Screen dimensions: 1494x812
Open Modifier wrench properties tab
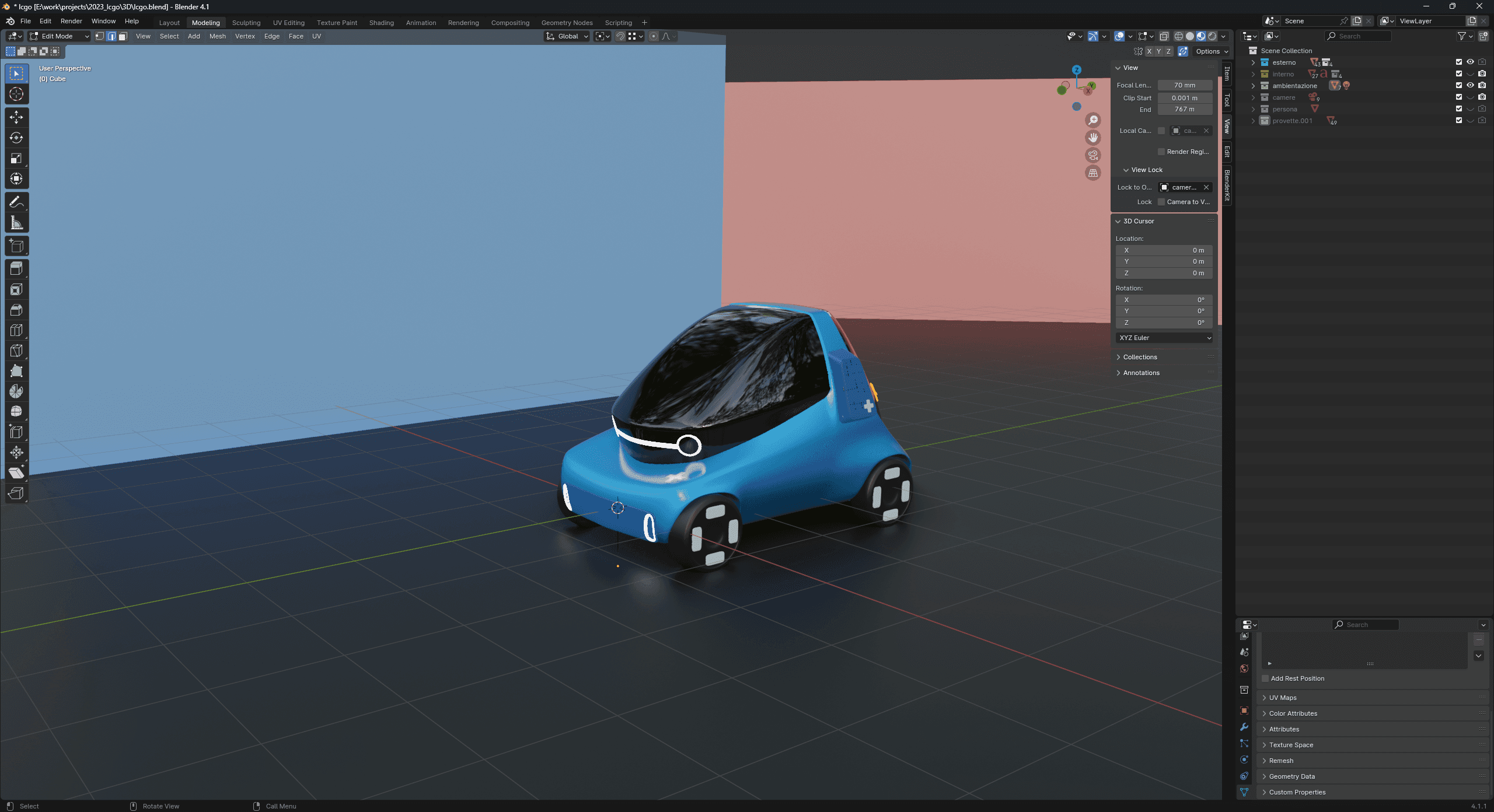[x=1244, y=727]
